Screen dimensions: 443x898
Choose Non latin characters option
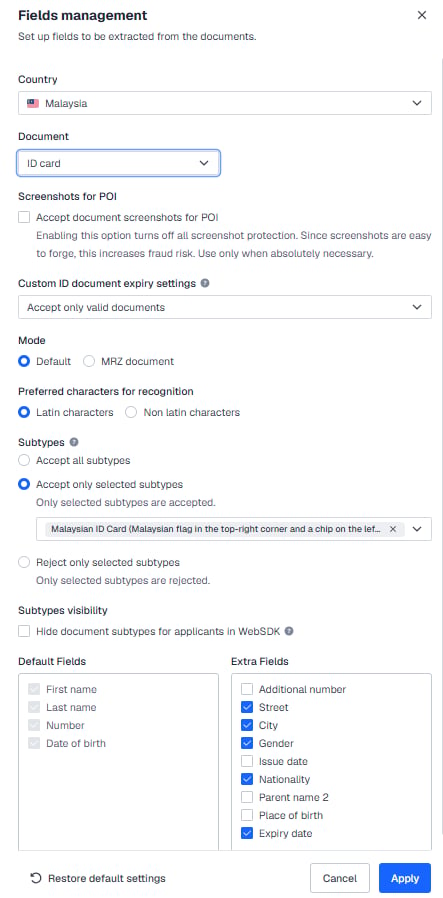tap(131, 412)
